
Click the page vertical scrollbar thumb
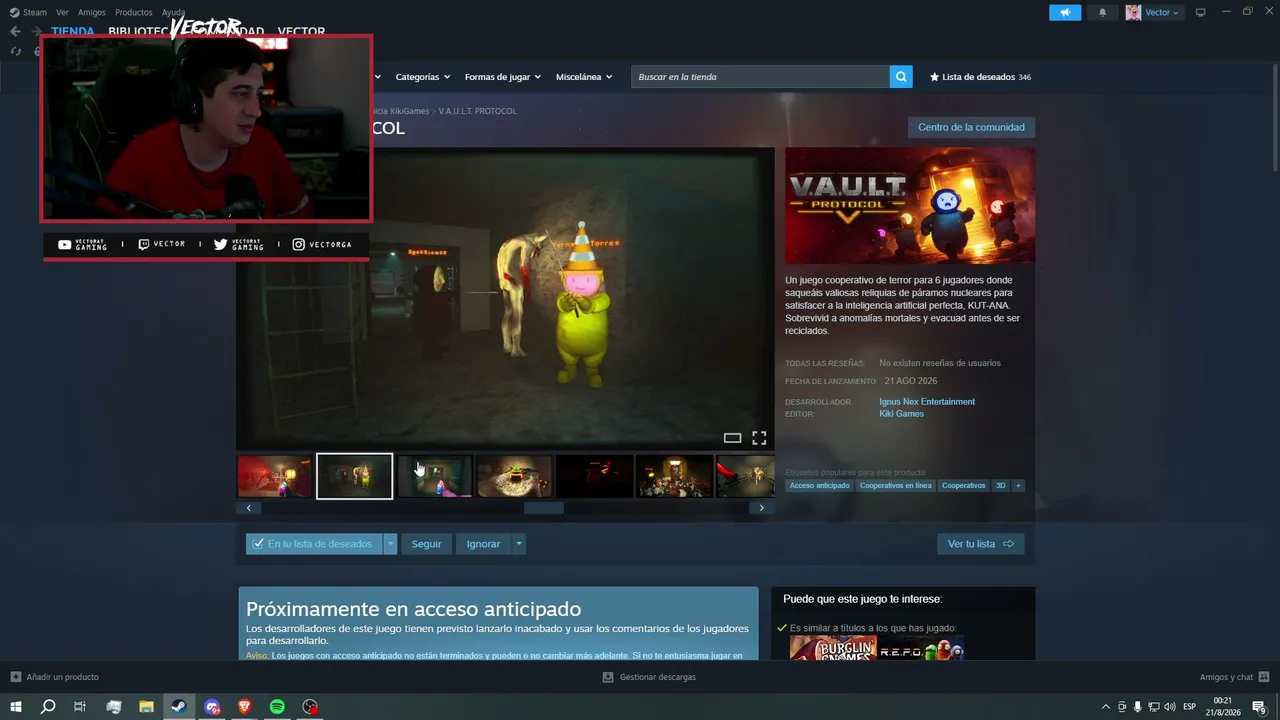click(x=1275, y=120)
